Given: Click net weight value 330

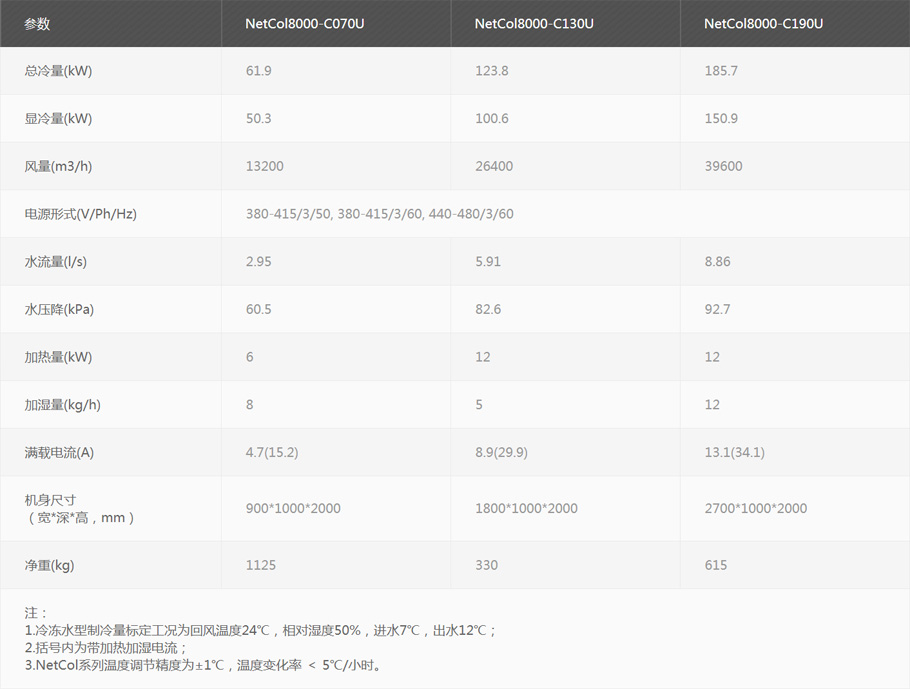Looking at the screenshot, I should (486, 565).
